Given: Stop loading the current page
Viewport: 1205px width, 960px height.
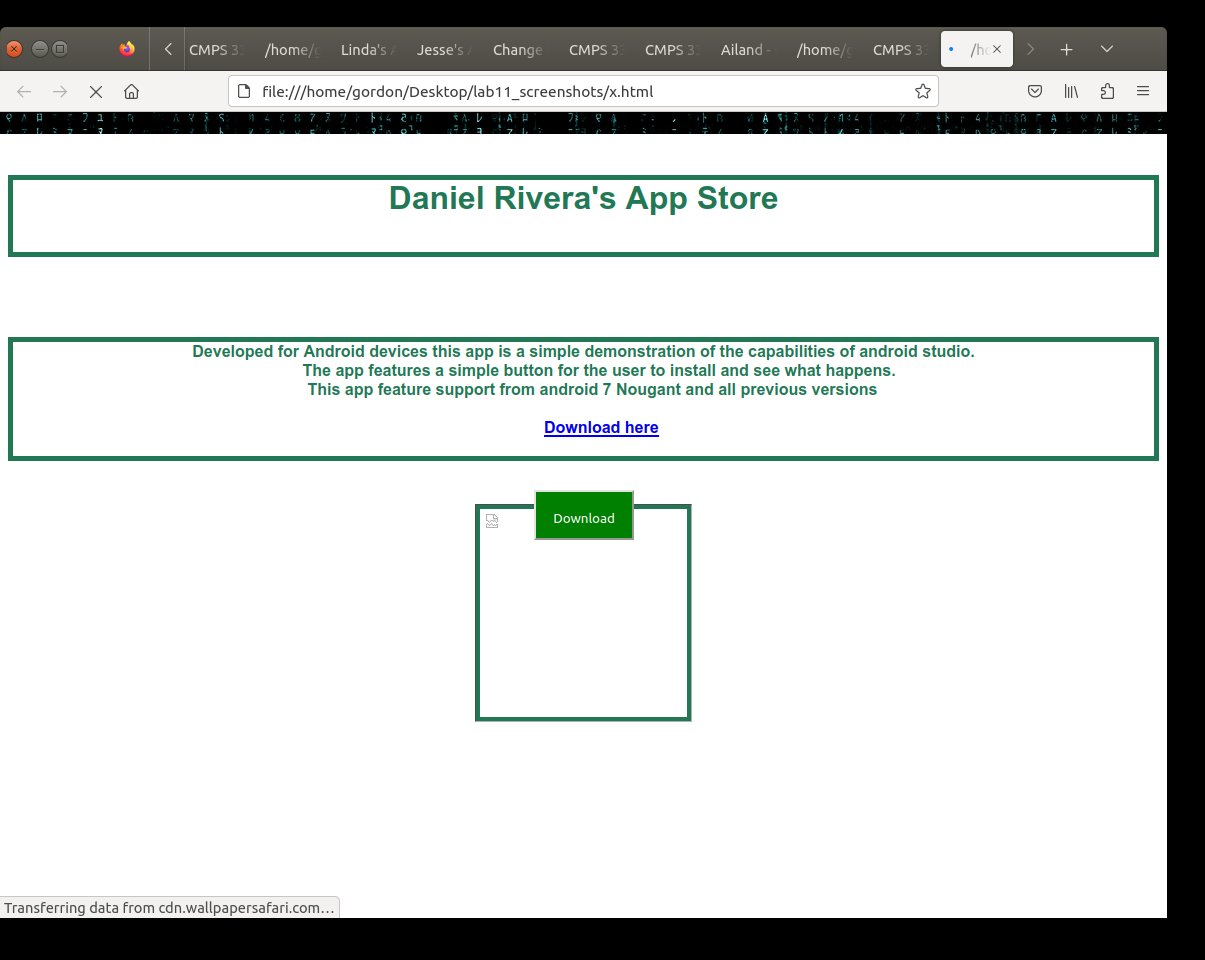Looking at the screenshot, I should pyautogui.click(x=96, y=92).
